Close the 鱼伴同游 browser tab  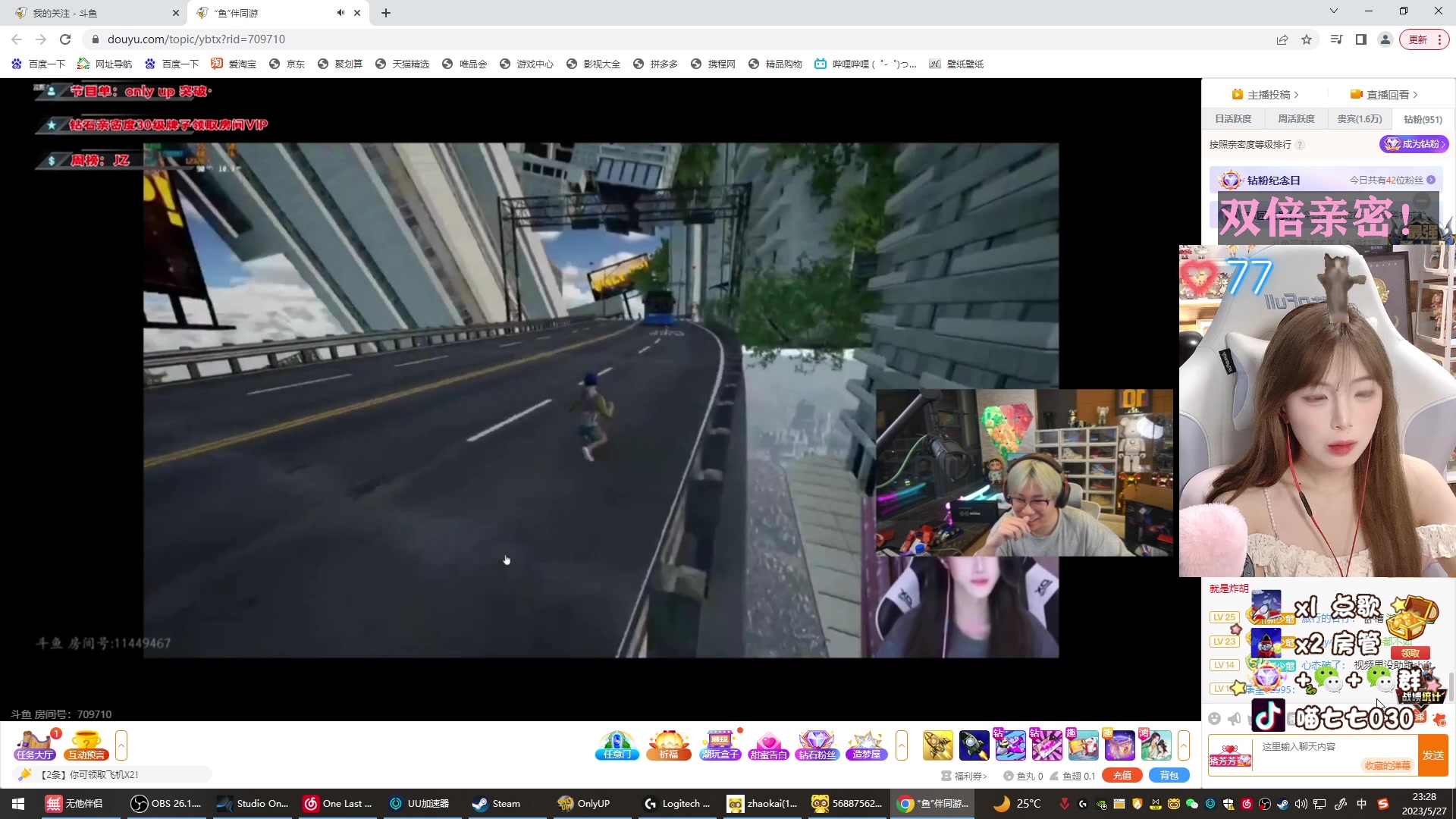[357, 13]
